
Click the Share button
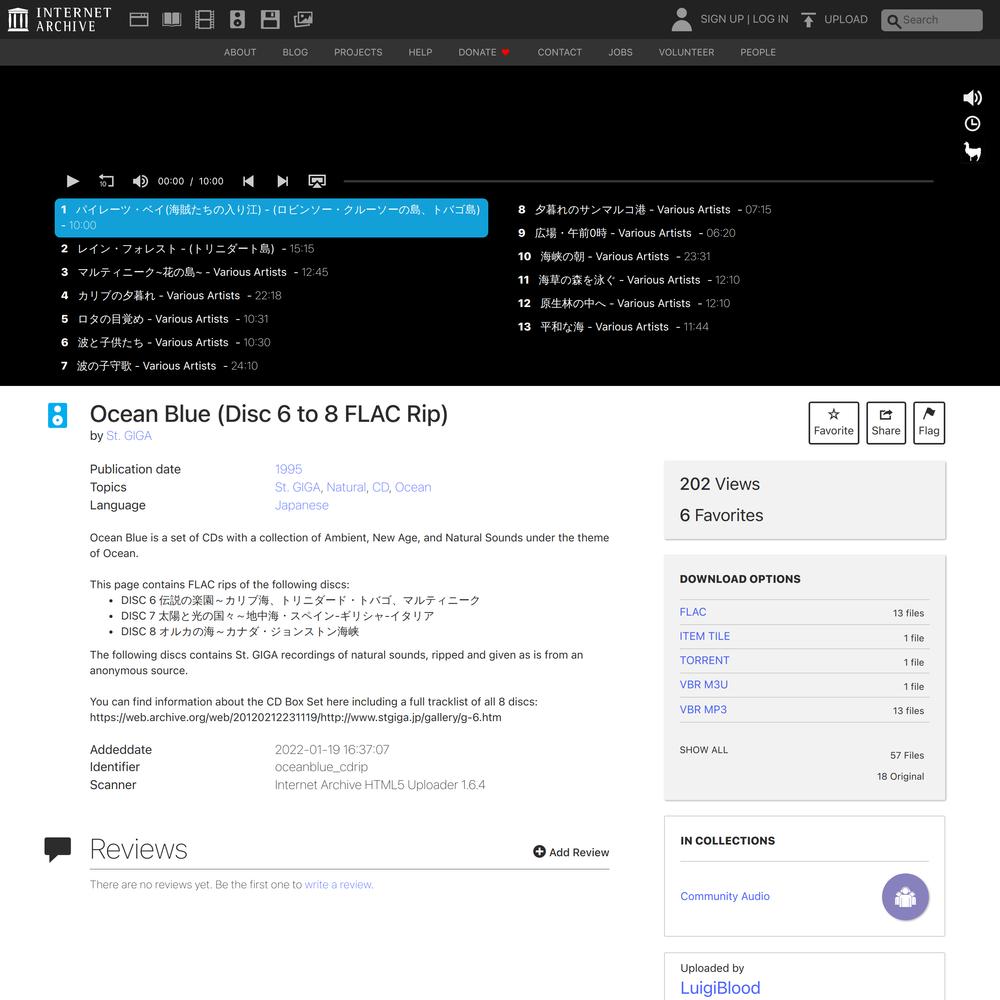tap(886, 423)
